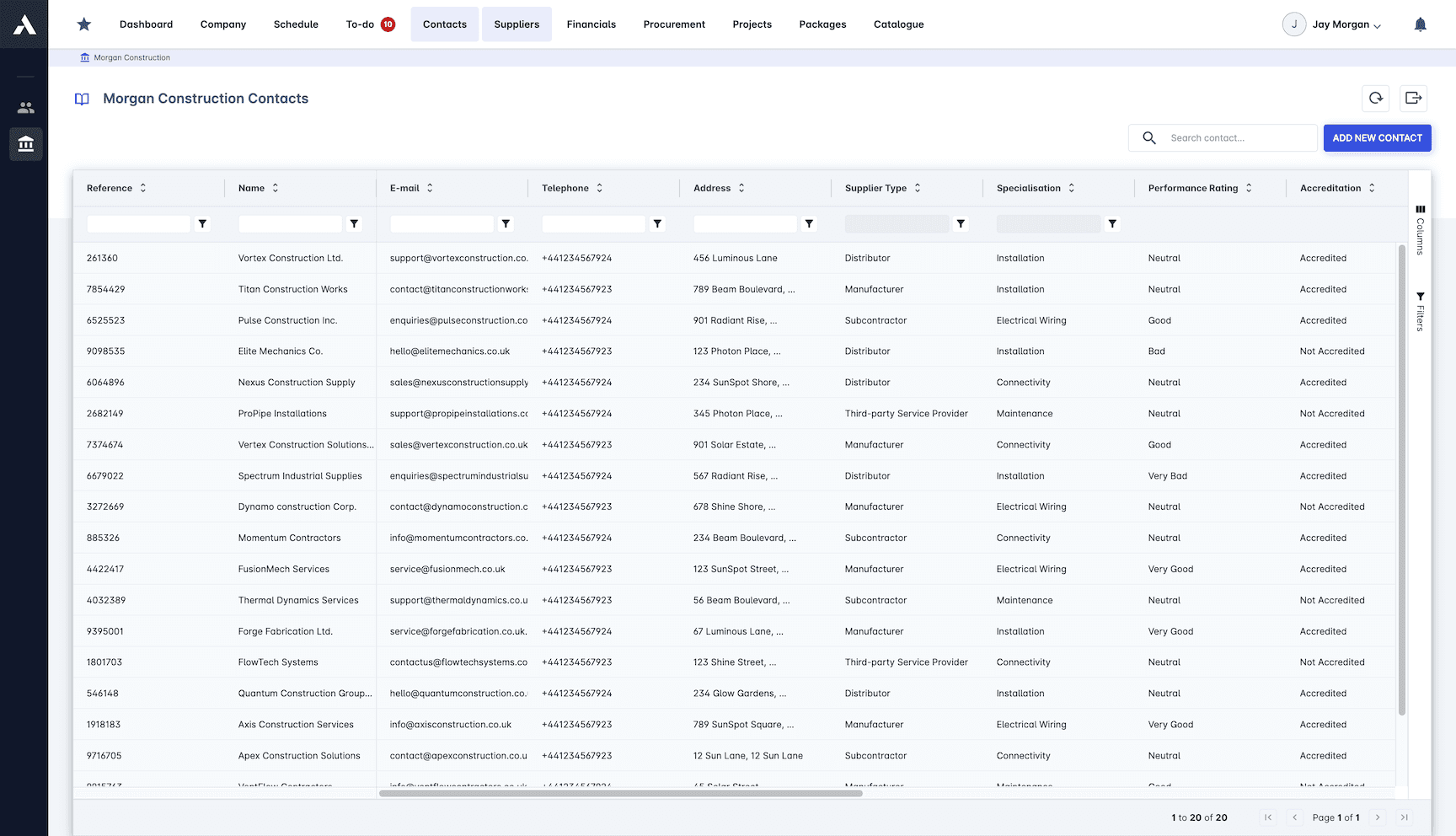Click the favorites star next to Dashboard
Viewport: 1456px width, 836px height.
point(83,24)
